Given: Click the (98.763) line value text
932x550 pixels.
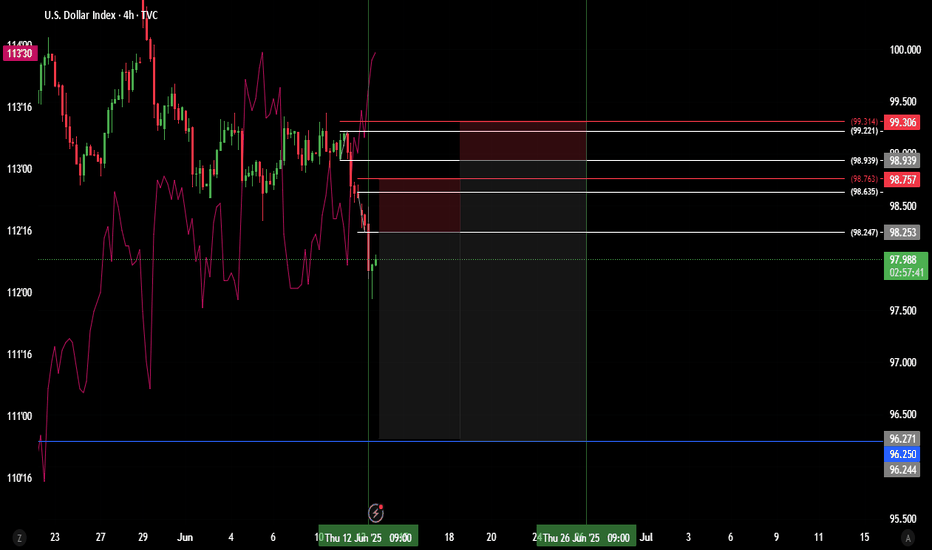Looking at the screenshot, I should click(x=864, y=178).
